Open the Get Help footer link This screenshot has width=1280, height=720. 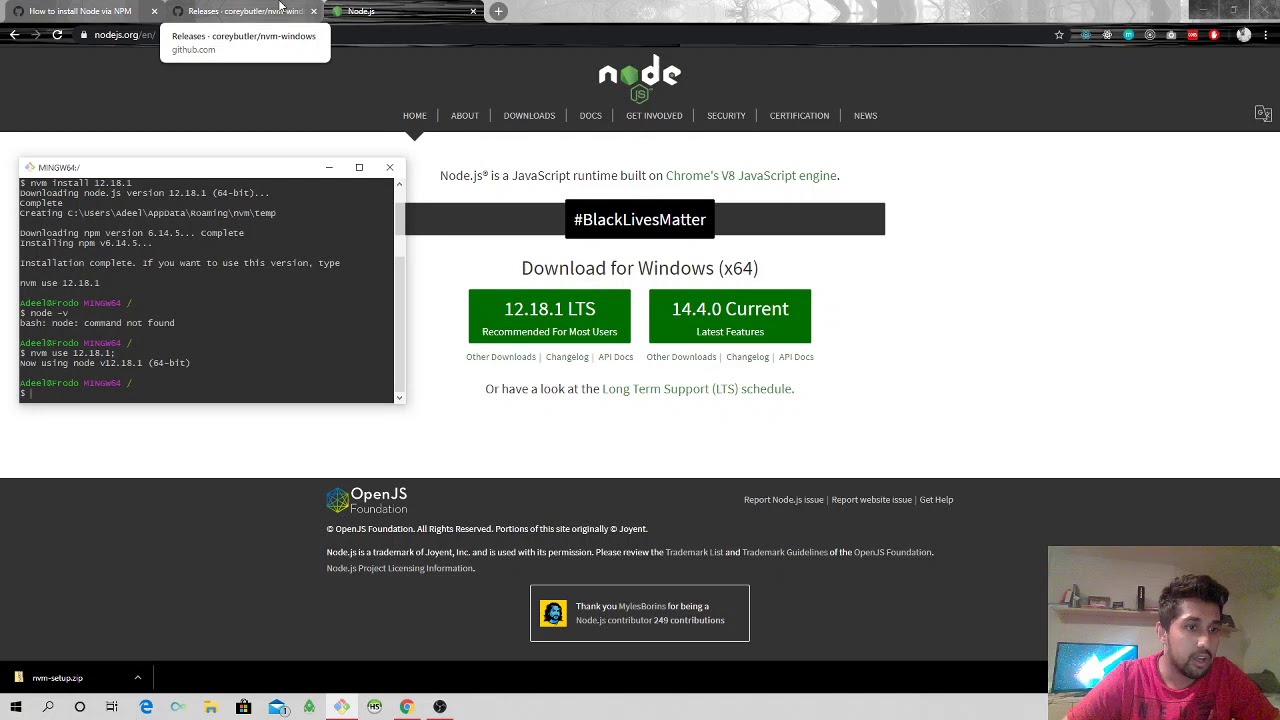tap(936, 500)
